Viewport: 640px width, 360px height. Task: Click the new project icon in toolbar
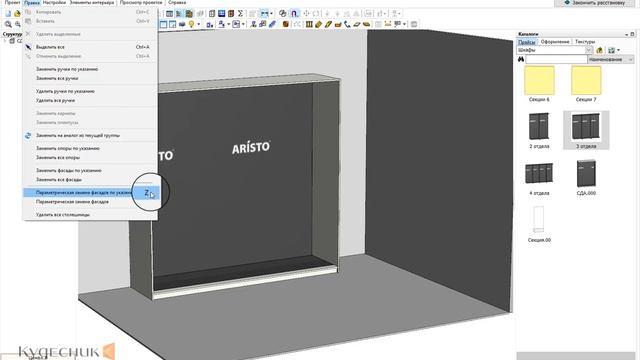[8, 13]
